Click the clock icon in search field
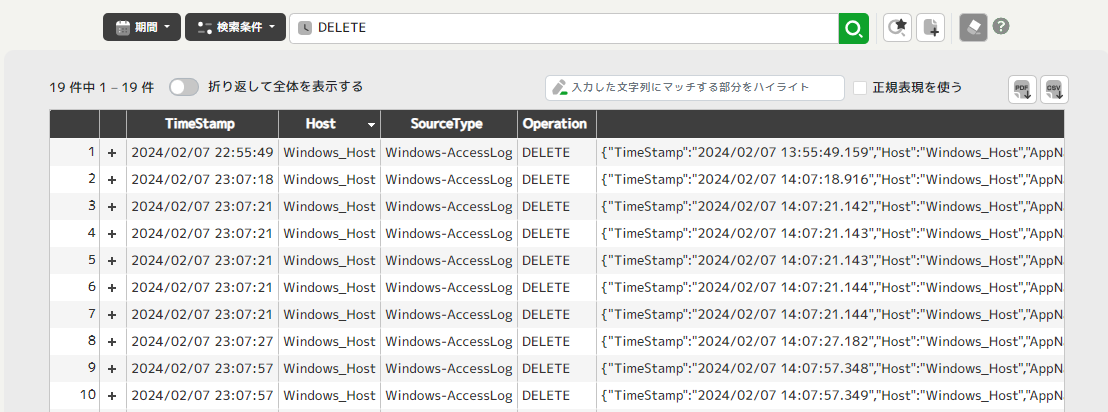Screen dimensions: 1108x412 click(x=305, y=28)
